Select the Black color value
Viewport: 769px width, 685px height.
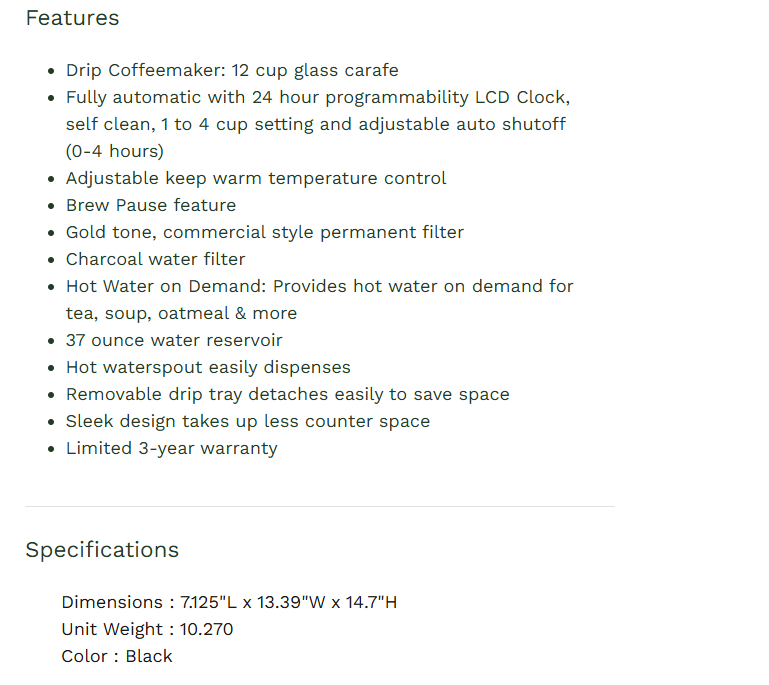149,656
